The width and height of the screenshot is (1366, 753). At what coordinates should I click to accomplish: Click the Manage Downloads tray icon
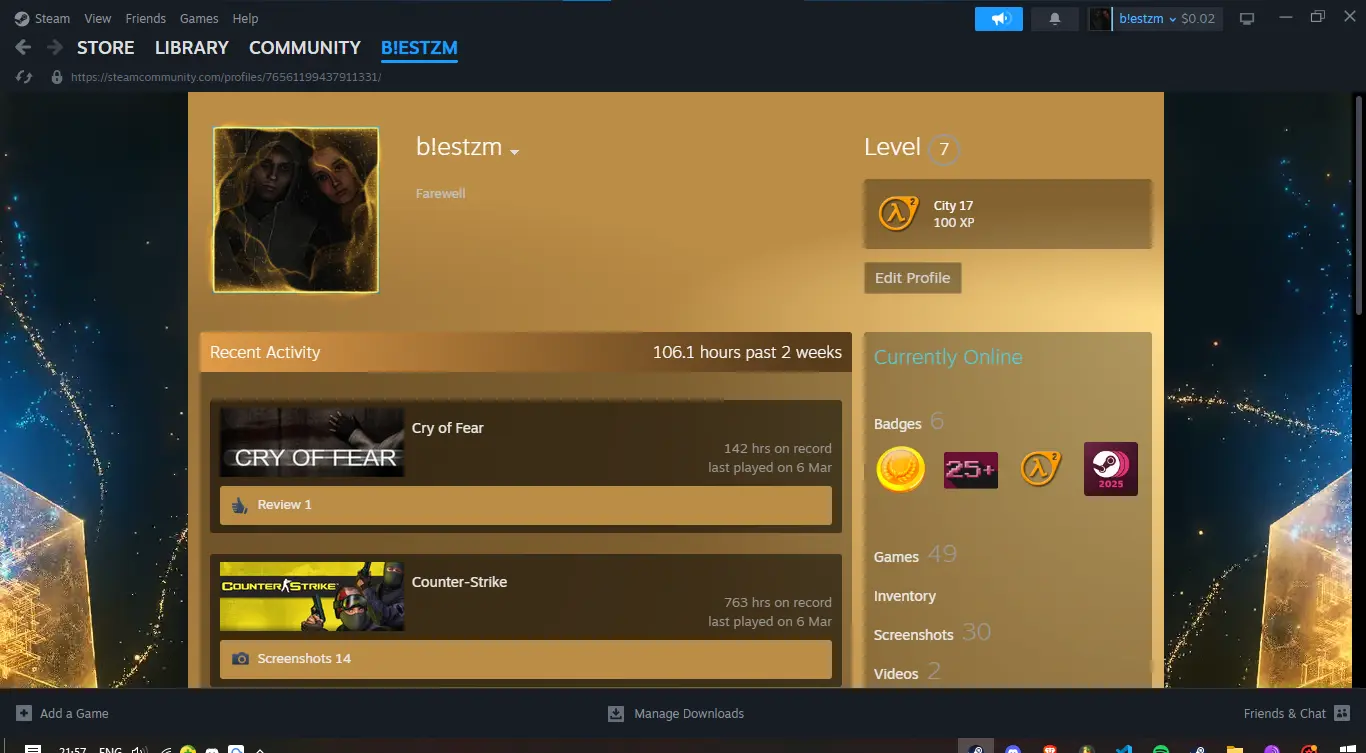[616, 713]
